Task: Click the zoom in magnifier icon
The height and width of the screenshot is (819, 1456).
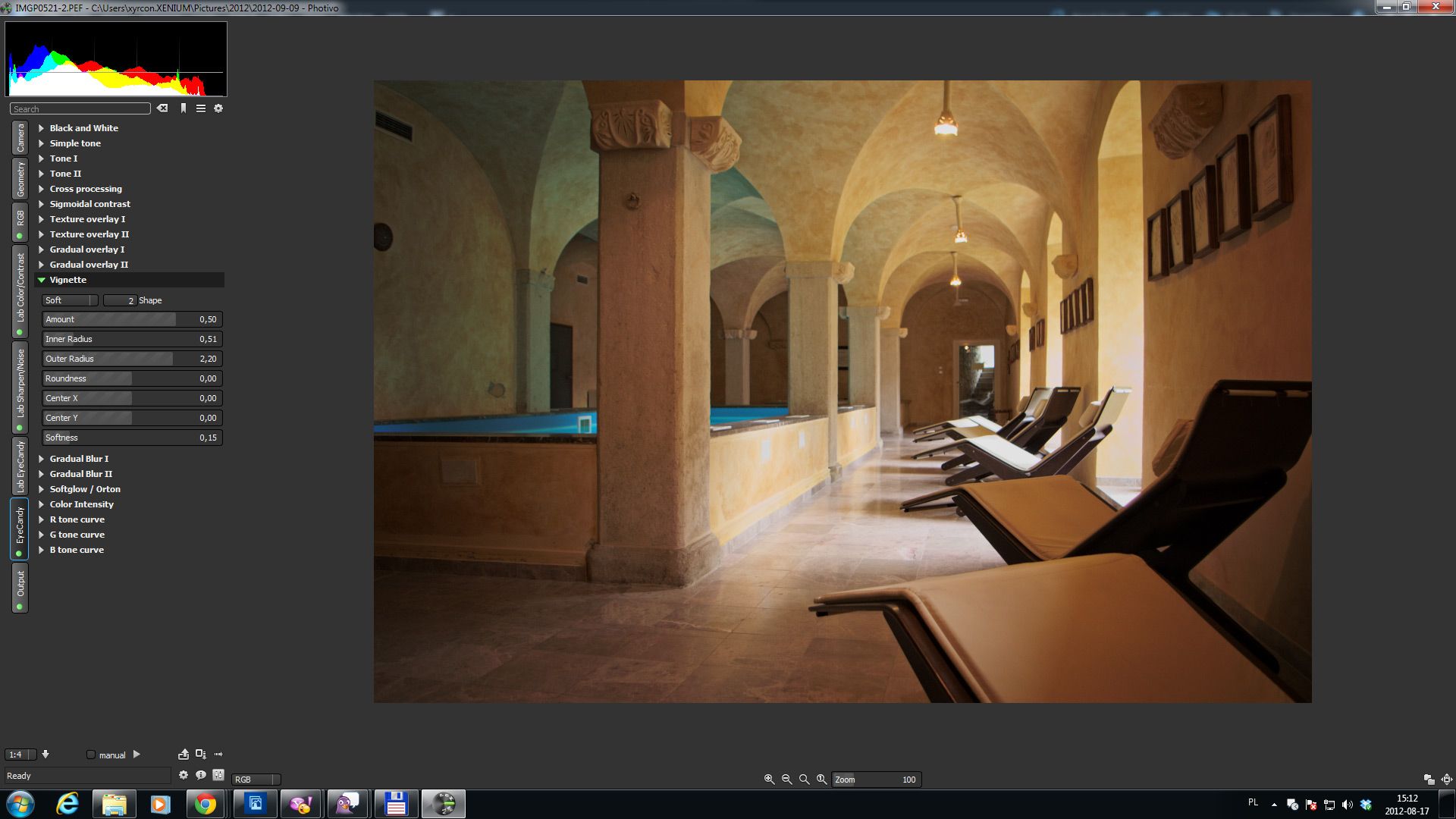Action: [769, 780]
